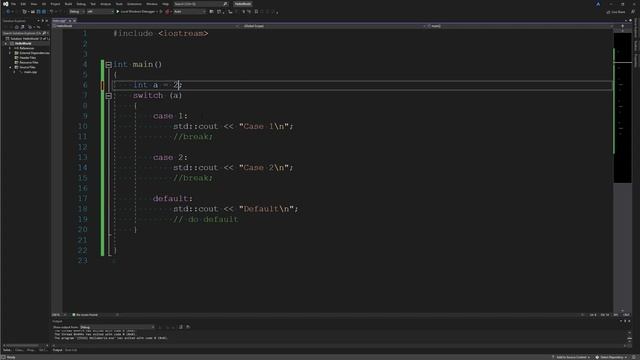Click the Live Share button

(616, 12)
